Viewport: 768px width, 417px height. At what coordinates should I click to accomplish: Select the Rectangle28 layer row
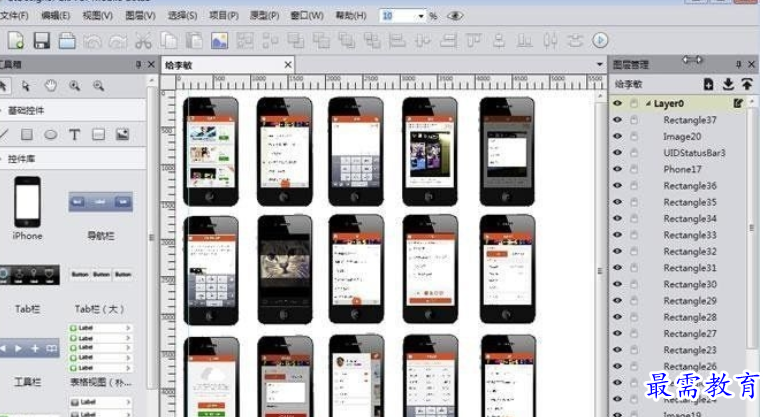pos(678,317)
